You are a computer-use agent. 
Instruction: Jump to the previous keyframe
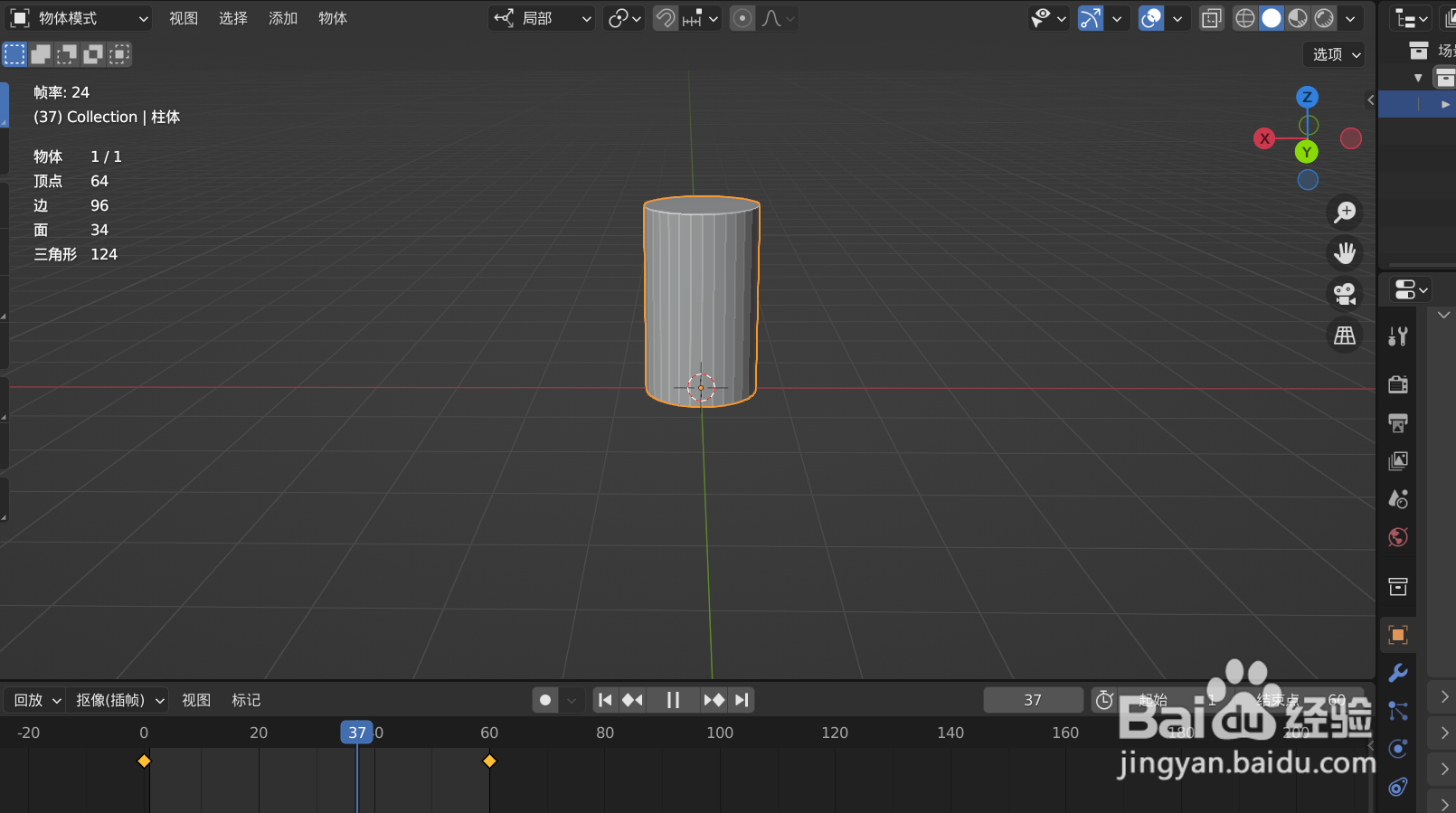pyautogui.click(x=632, y=700)
